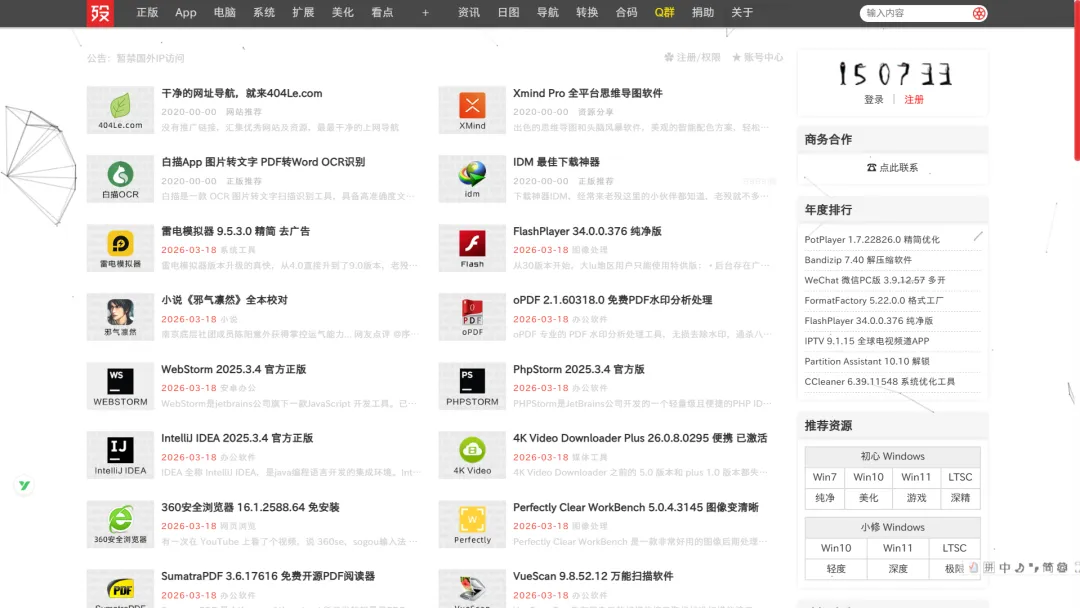Open the 扩展 menu item
Screen dimensions: 1080x608
tap(303, 12)
